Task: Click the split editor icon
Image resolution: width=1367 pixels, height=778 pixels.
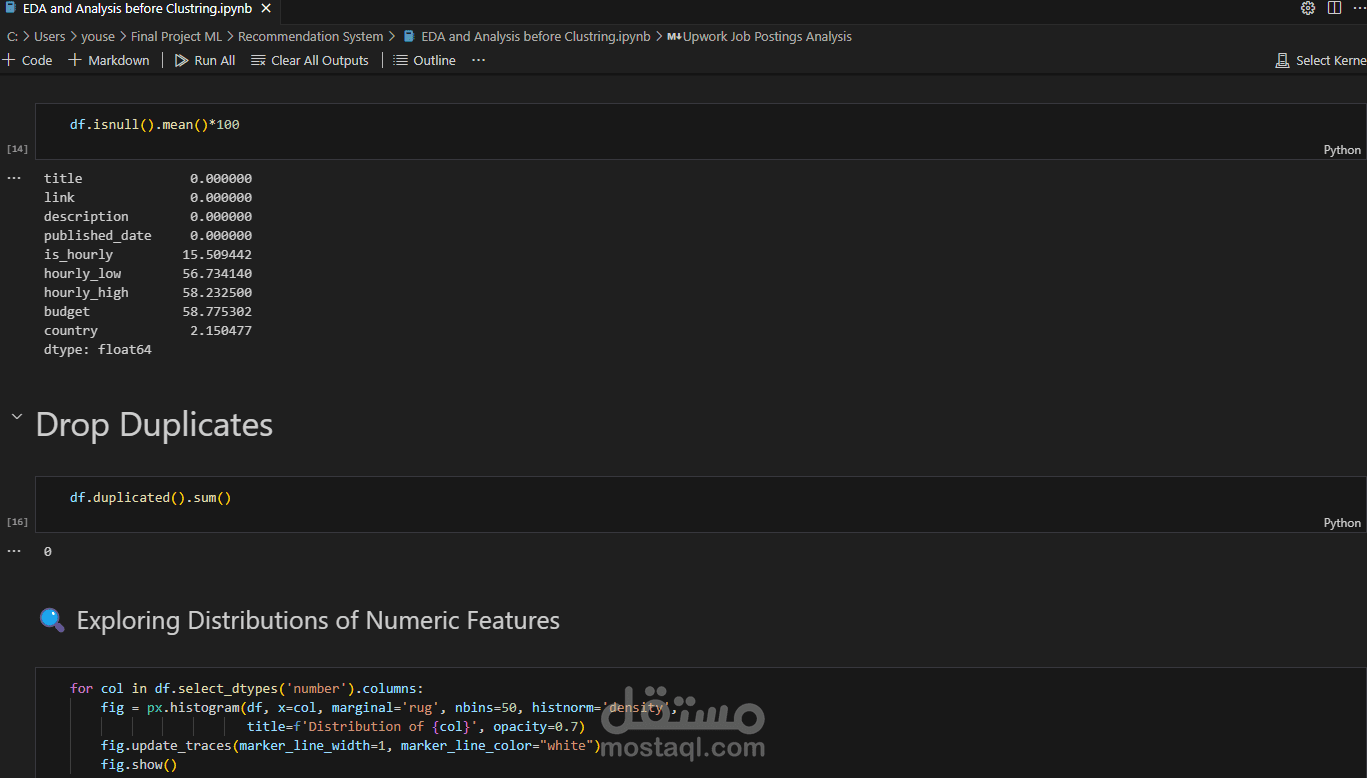Action: pos(1334,8)
